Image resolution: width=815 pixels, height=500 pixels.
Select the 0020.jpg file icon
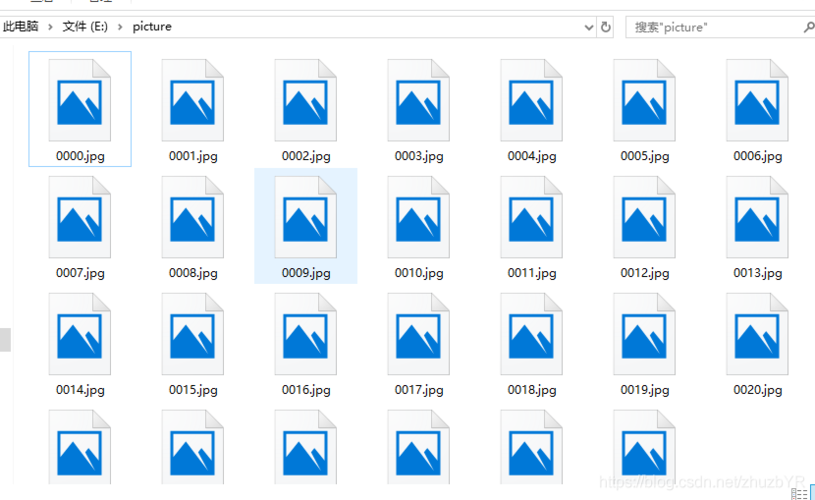[x=757, y=336]
